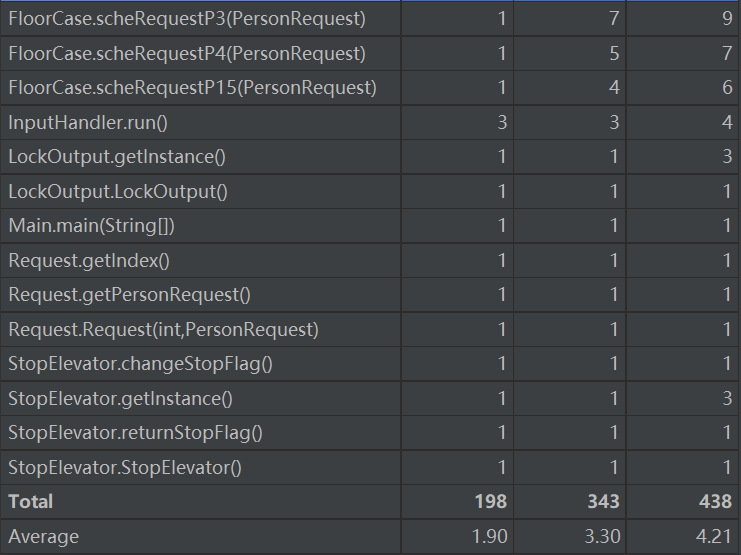This screenshot has height=555, width=741.
Task: Select the FloorCase.scheRequestP3(PersonRequest) method row
Action: point(187,19)
